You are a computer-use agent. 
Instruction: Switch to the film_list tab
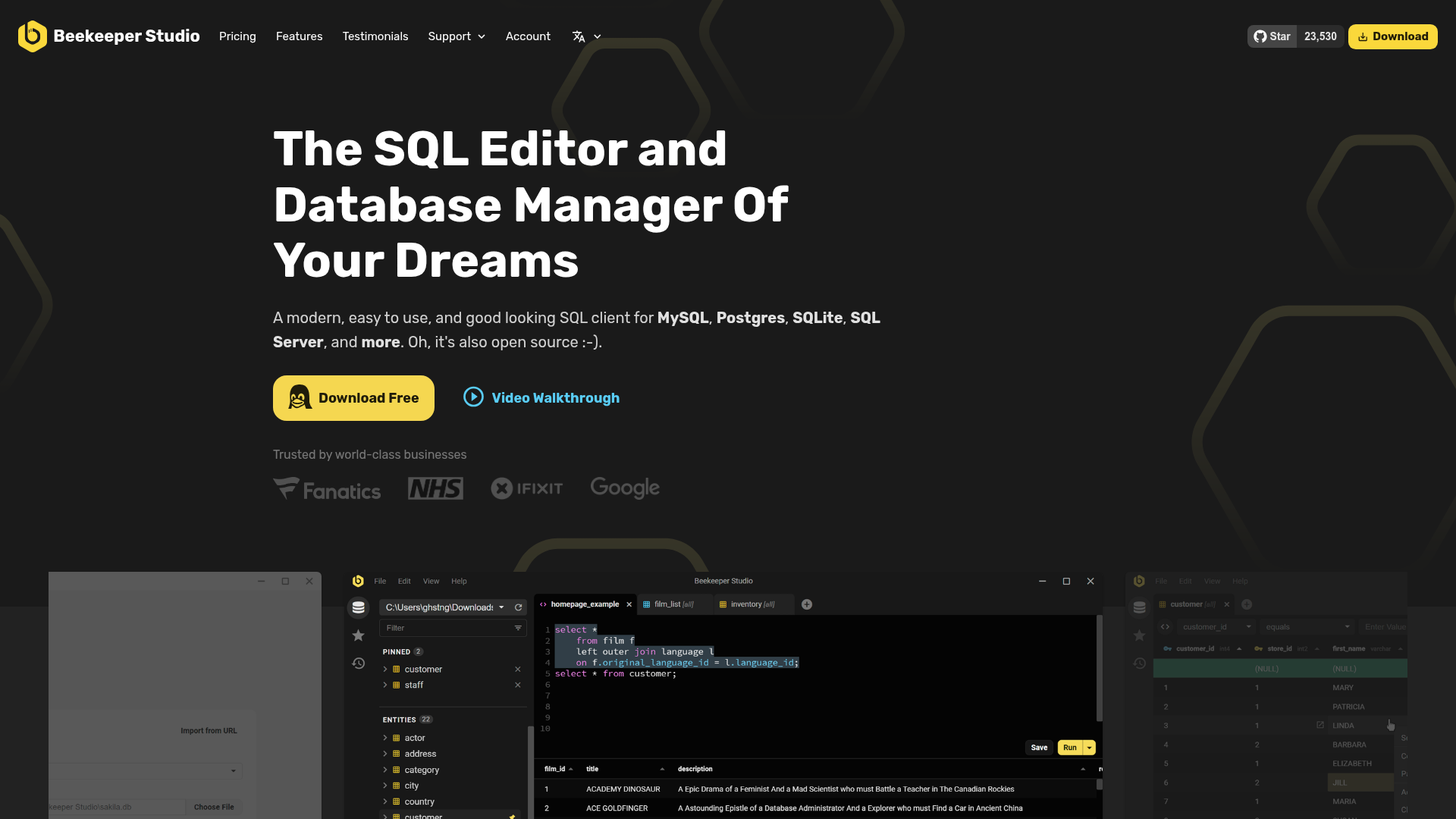tap(674, 604)
